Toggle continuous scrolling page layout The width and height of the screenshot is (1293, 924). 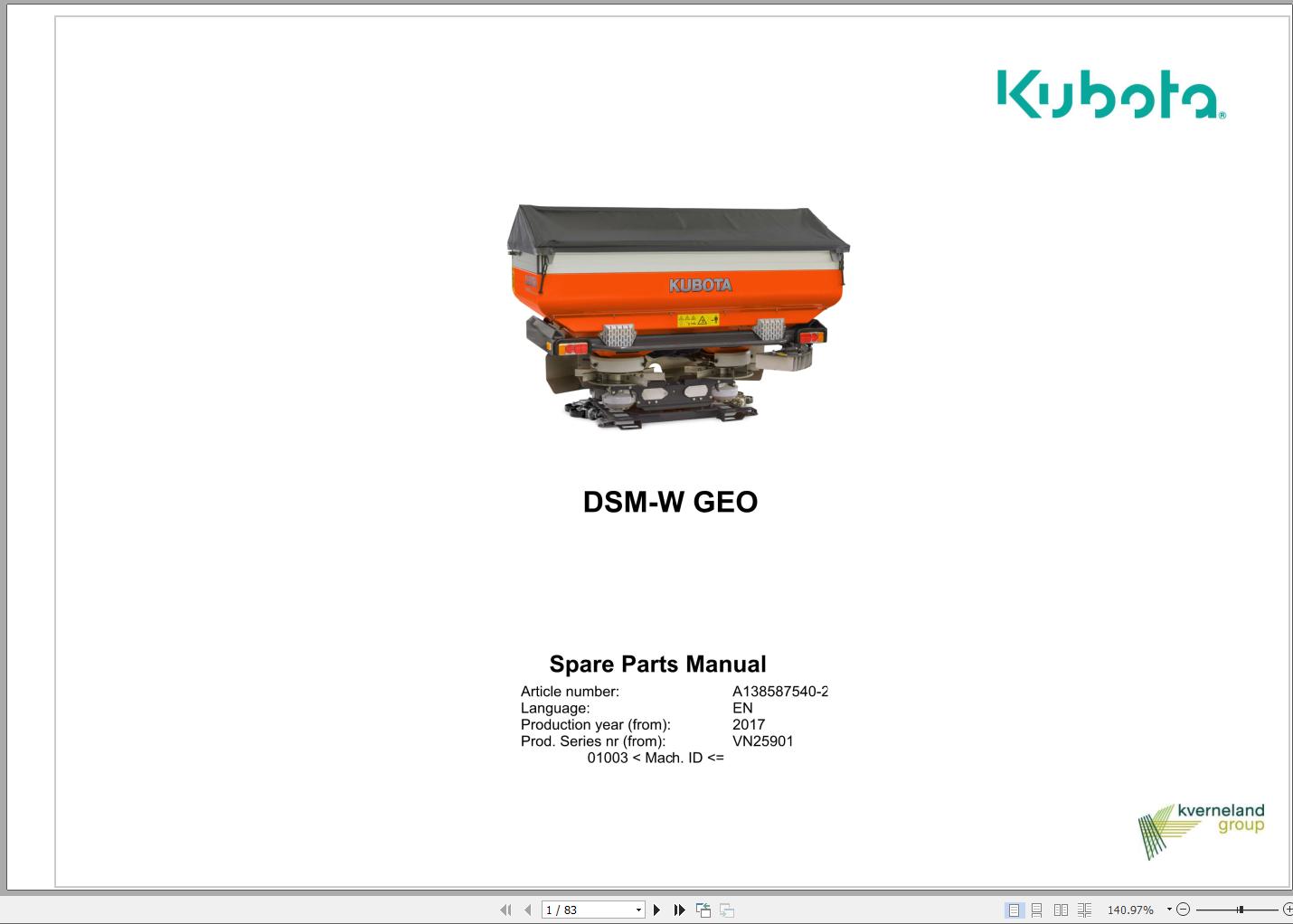(1036, 910)
